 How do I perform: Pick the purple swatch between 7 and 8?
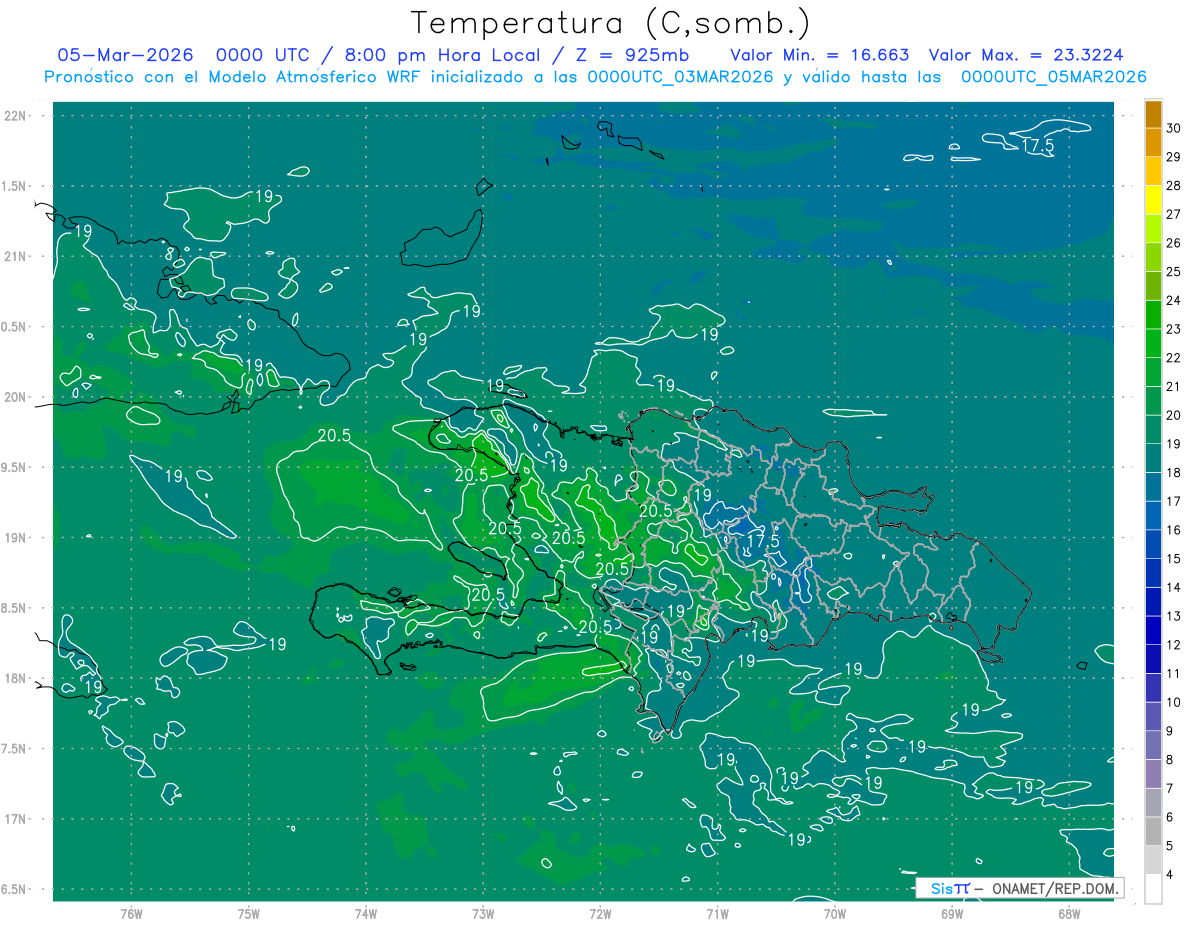(x=1153, y=774)
